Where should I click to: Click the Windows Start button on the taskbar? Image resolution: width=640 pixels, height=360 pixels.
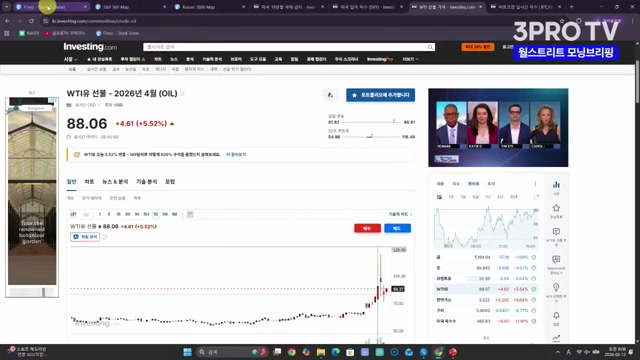pyautogui.click(x=187, y=352)
